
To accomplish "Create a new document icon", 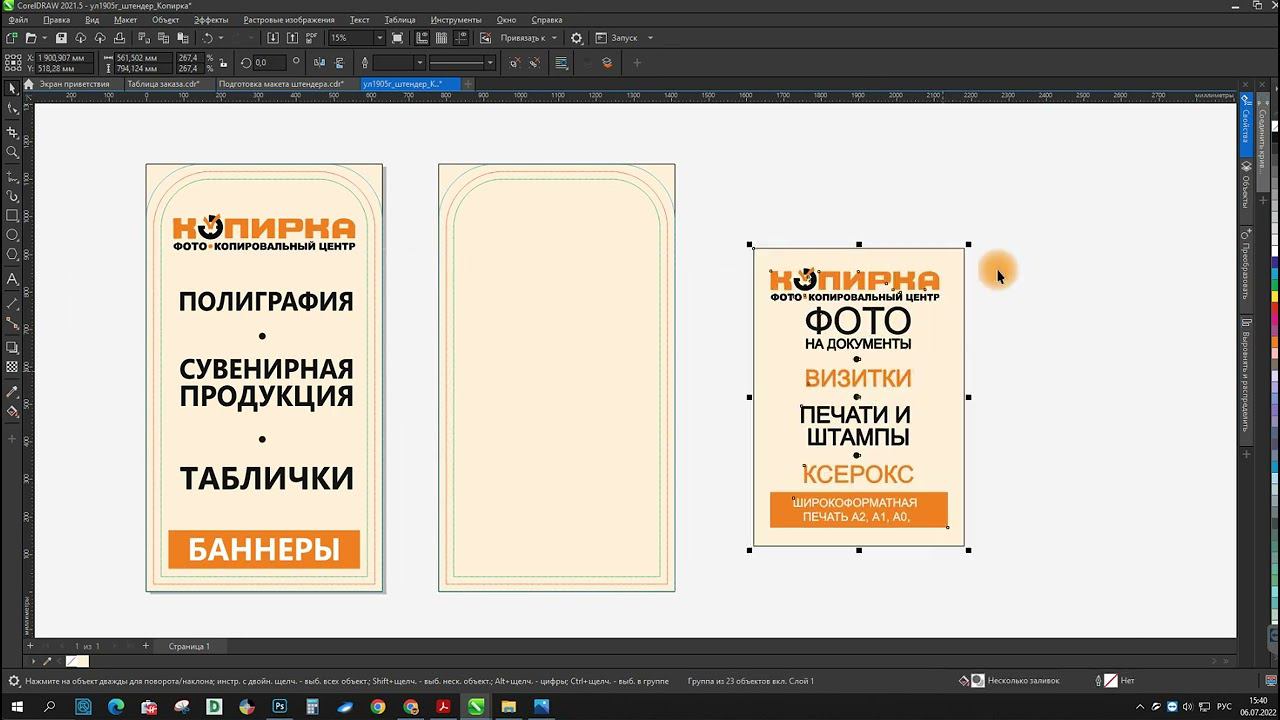I will 12,38.
